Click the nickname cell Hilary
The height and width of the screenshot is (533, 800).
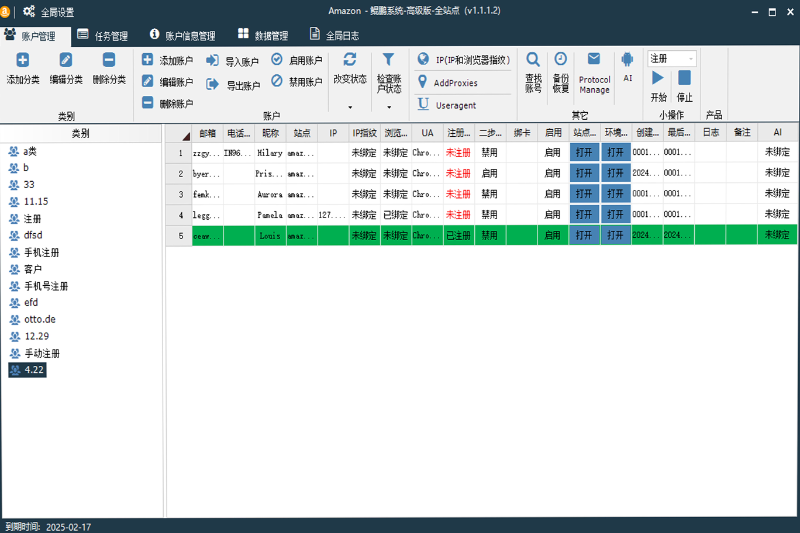(270, 153)
